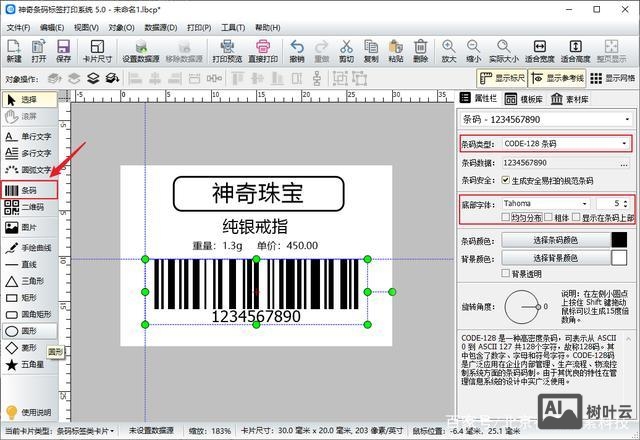Set 实际大小 actual size zoom
This screenshot has width=640, height=440.
pos(504,51)
